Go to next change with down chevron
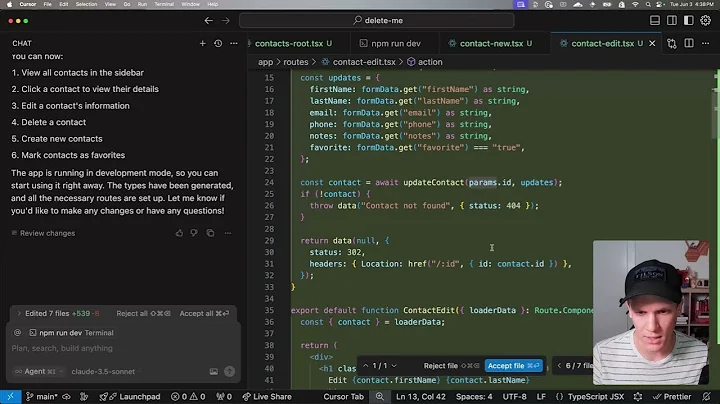The image size is (720, 404). tap(394, 366)
